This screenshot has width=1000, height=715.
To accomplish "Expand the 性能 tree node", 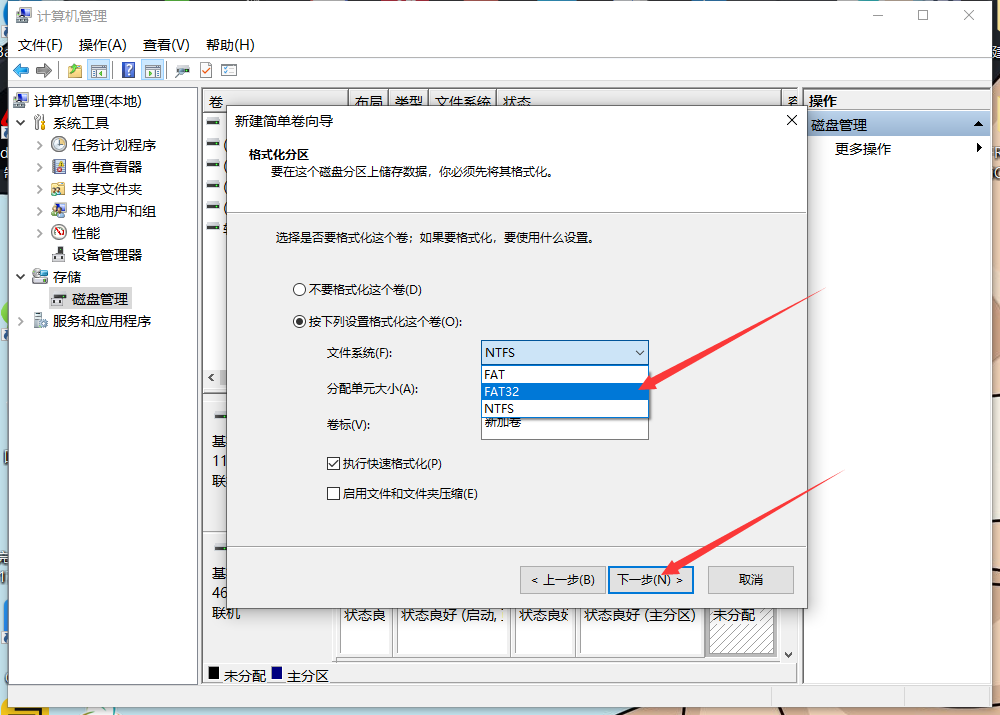I will [40, 233].
